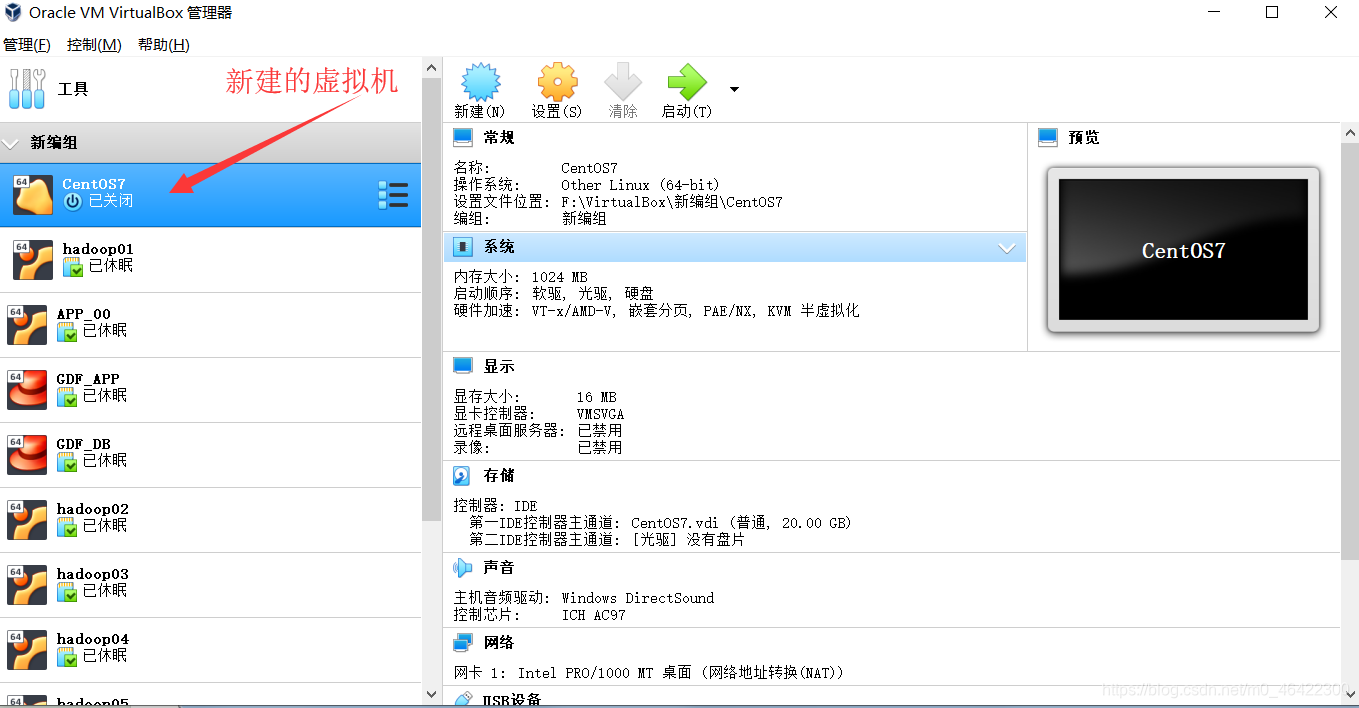Image resolution: width=1359 pixels, height=708 pixels.
Task: Open the 控制(M) menu
Action: pos(94,44)
